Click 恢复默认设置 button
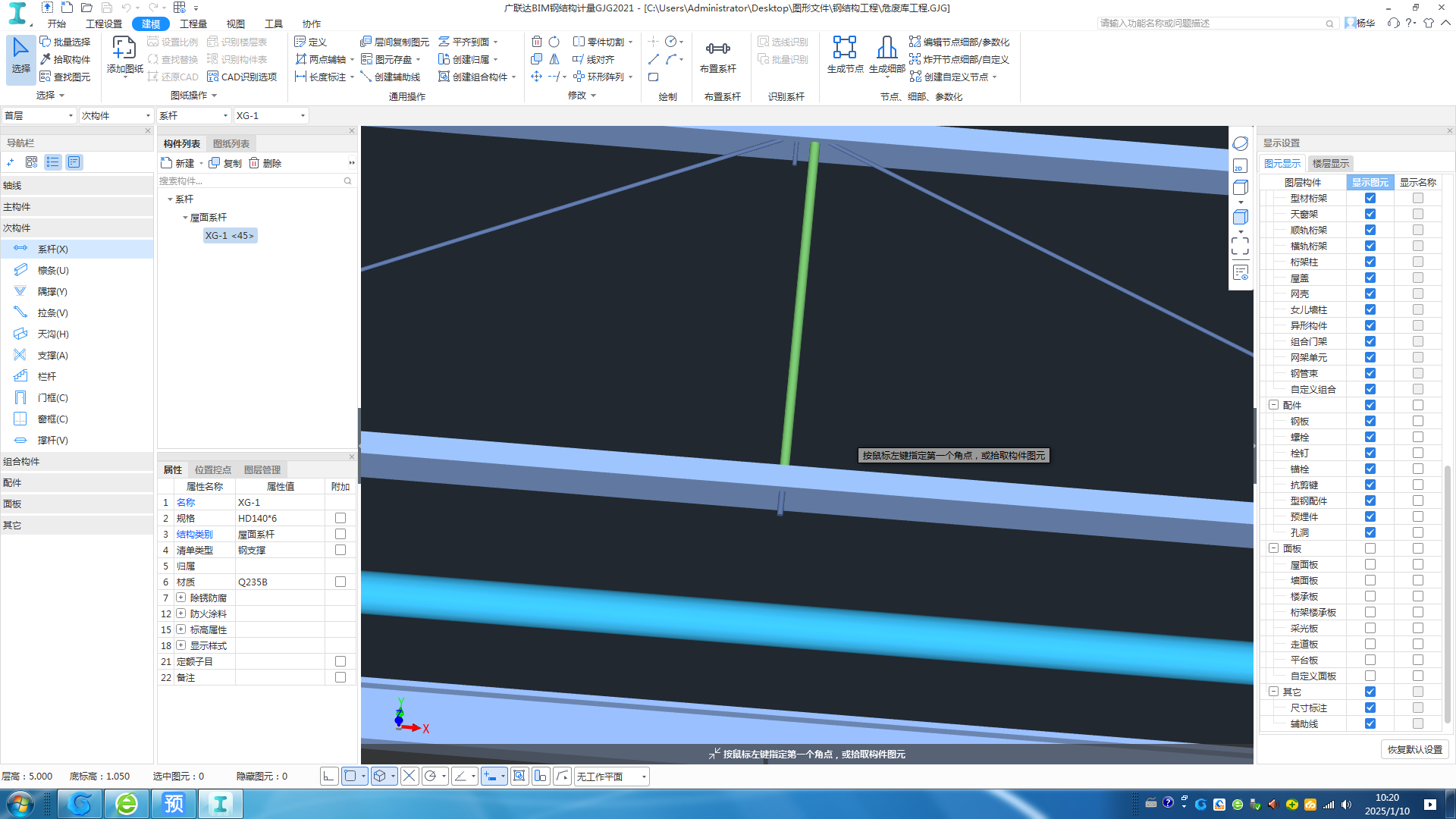The image size is (1456, 819). (1414, 750)
